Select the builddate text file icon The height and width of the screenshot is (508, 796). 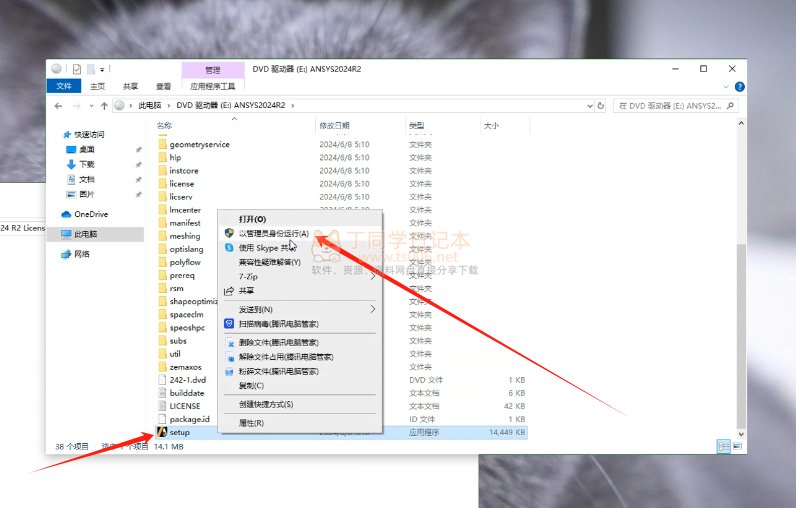[x=162, y=393]
